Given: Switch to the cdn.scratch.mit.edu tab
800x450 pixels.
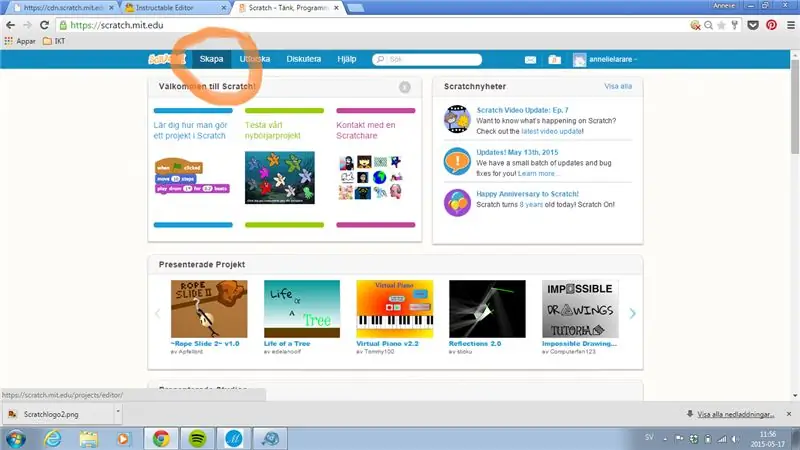Looking at the screenshot, I should (63, 8).
